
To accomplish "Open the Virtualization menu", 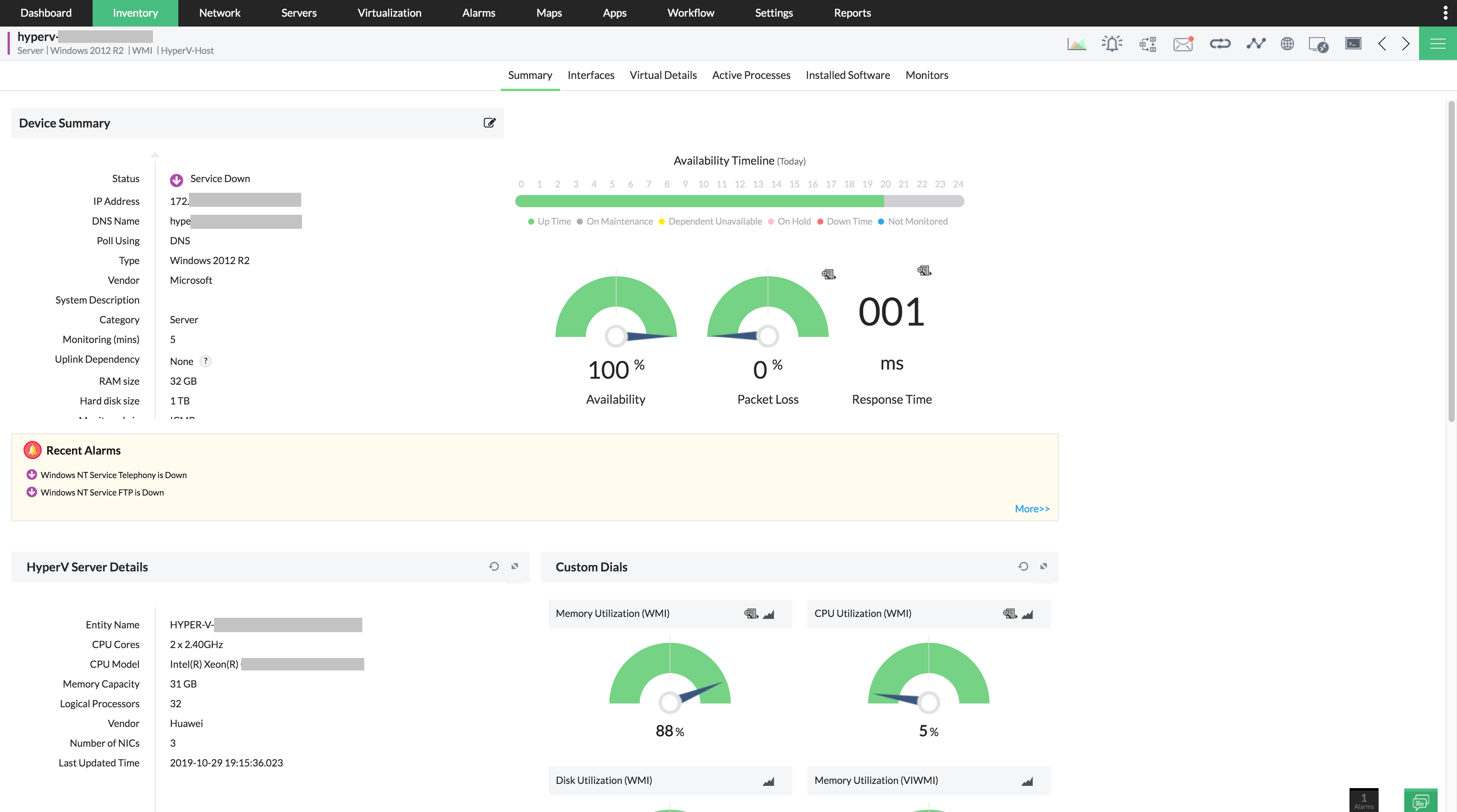I will pyautogui.click(x=389, y=13).
